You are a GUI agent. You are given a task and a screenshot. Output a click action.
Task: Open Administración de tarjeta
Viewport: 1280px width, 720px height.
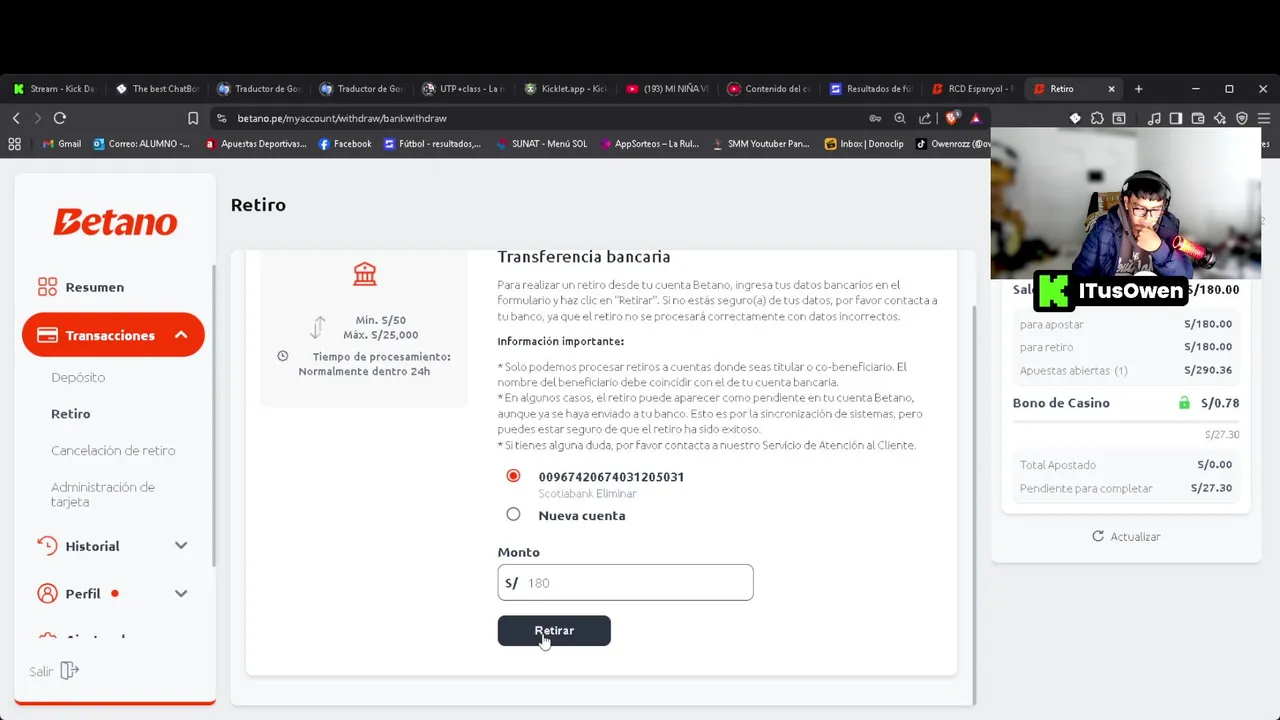pos(103,494)
